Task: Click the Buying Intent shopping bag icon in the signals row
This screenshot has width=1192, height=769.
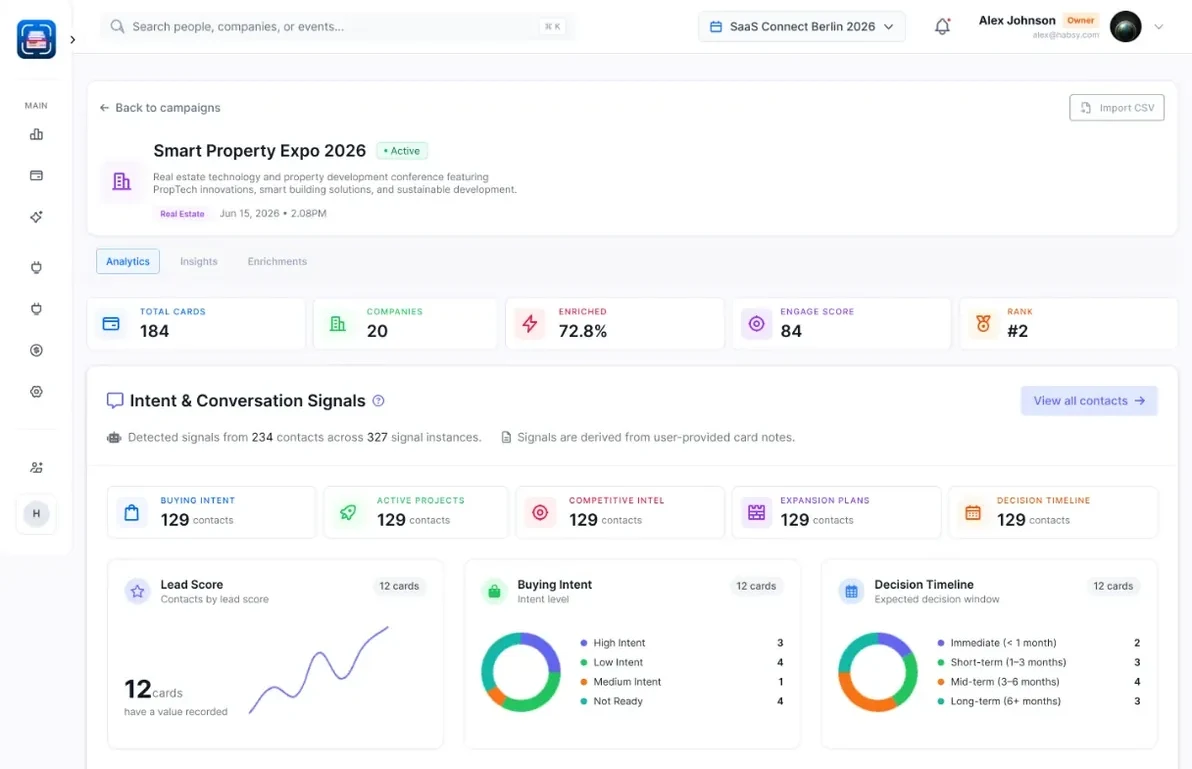Action: point(132,513)
